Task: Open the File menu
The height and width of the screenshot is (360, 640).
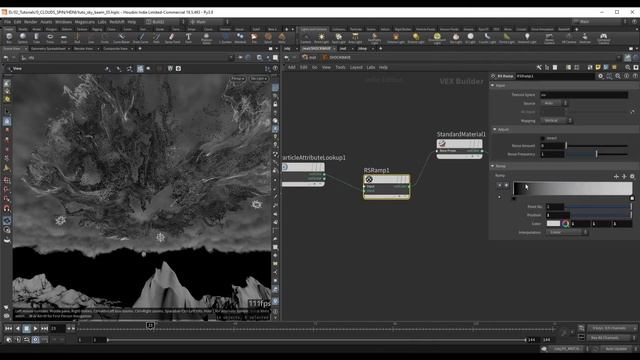Action: [7, 22]
